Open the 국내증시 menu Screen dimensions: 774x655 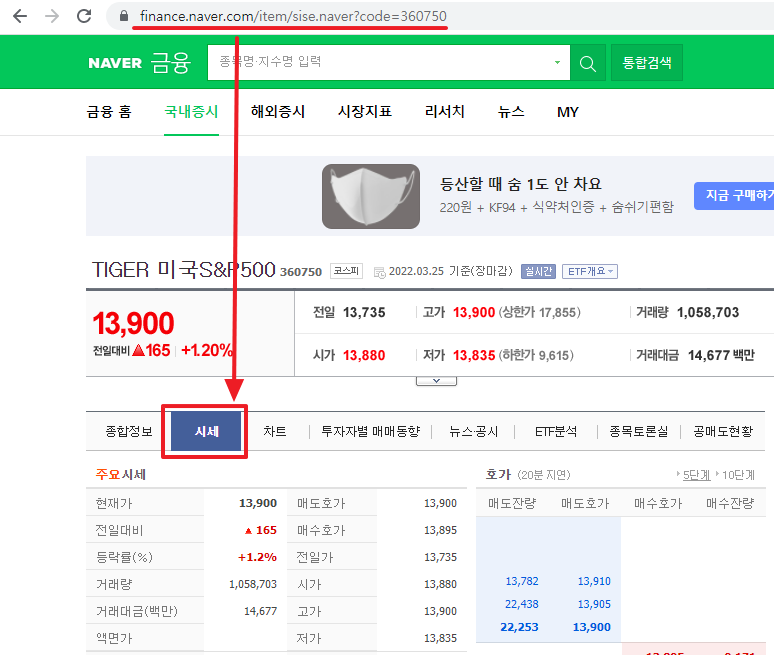(x=191, y=112)
